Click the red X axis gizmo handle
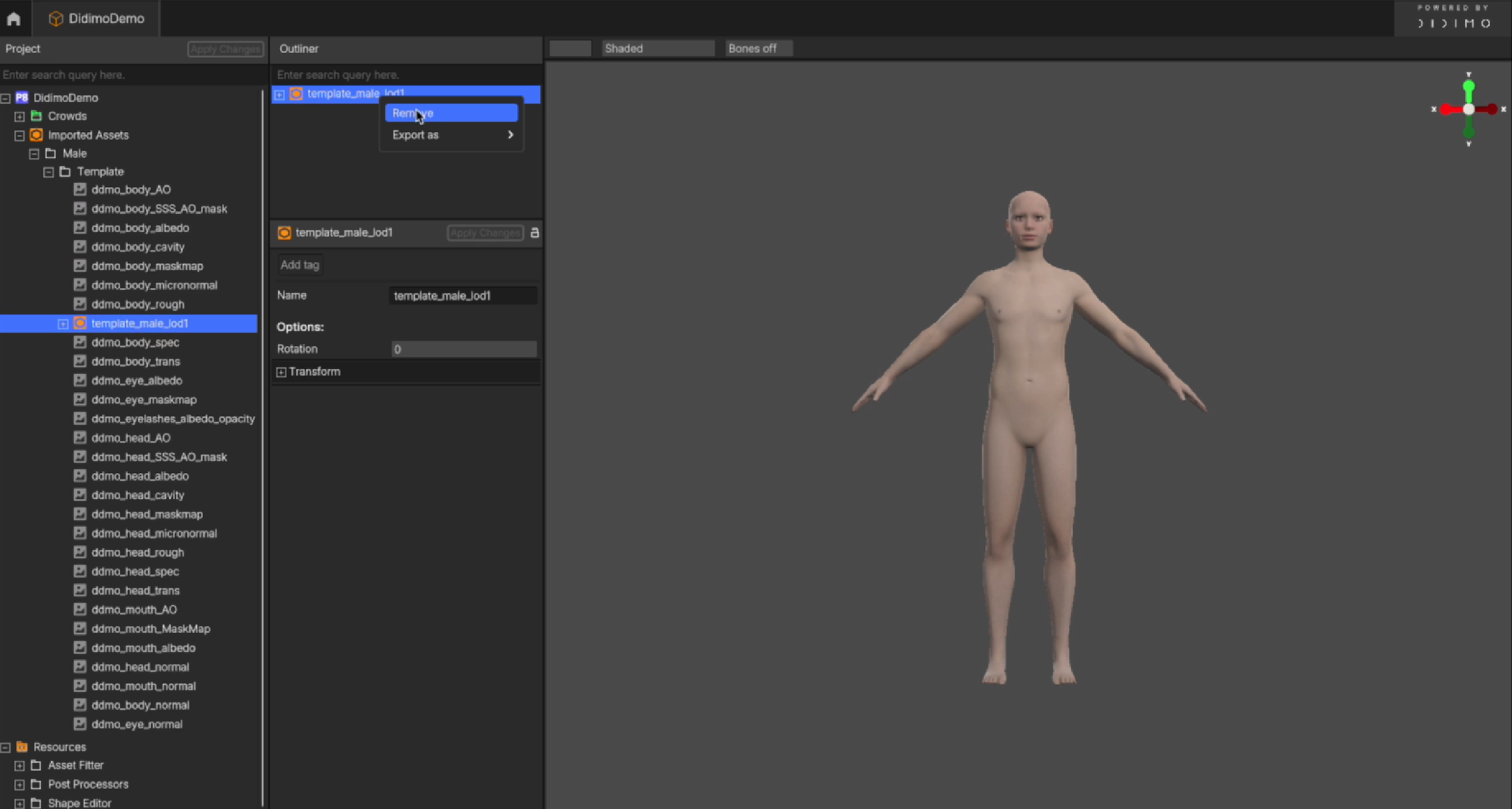The height and width of the screenshot is (809, 1512). 1445,109
